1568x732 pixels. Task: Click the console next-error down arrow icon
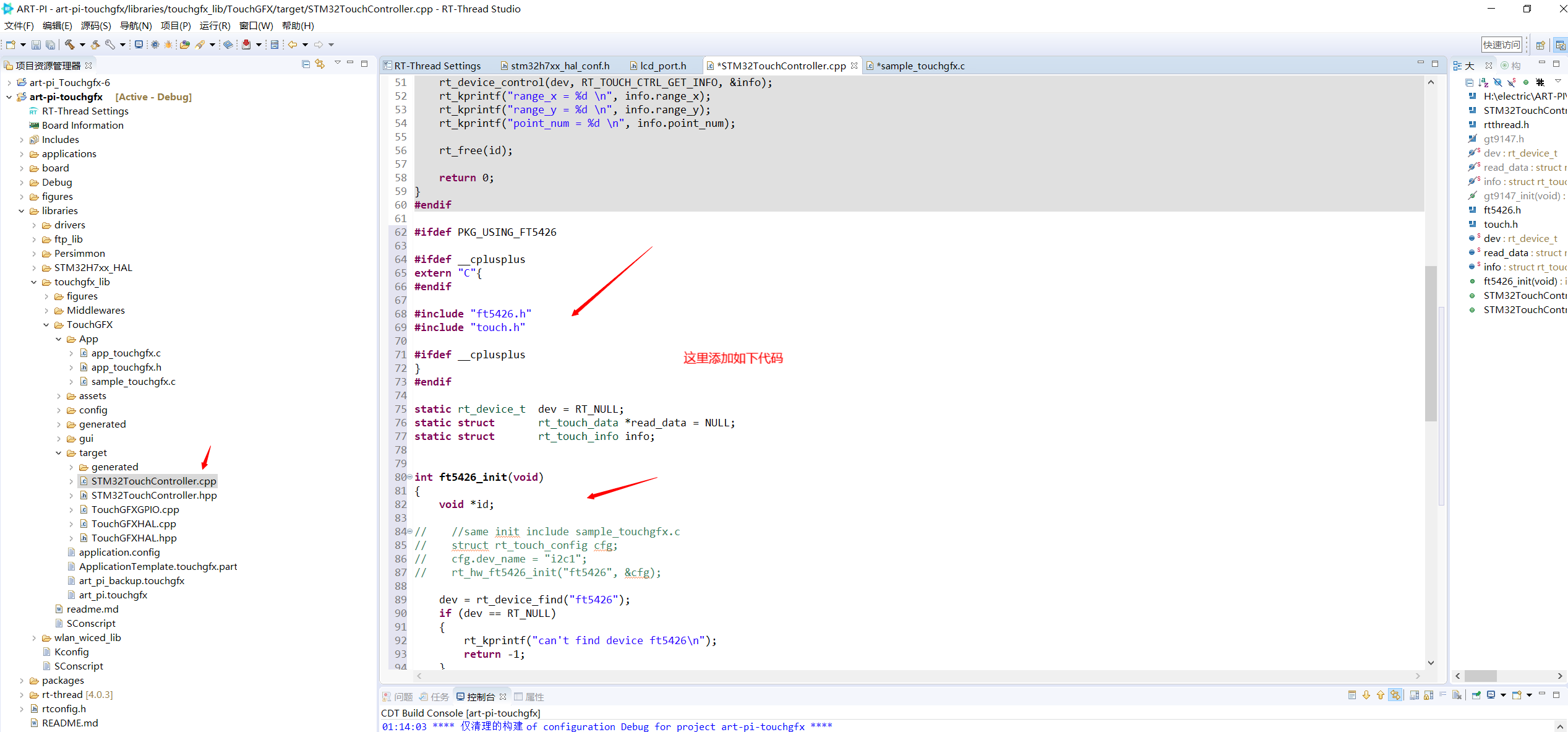point(1366,695)
